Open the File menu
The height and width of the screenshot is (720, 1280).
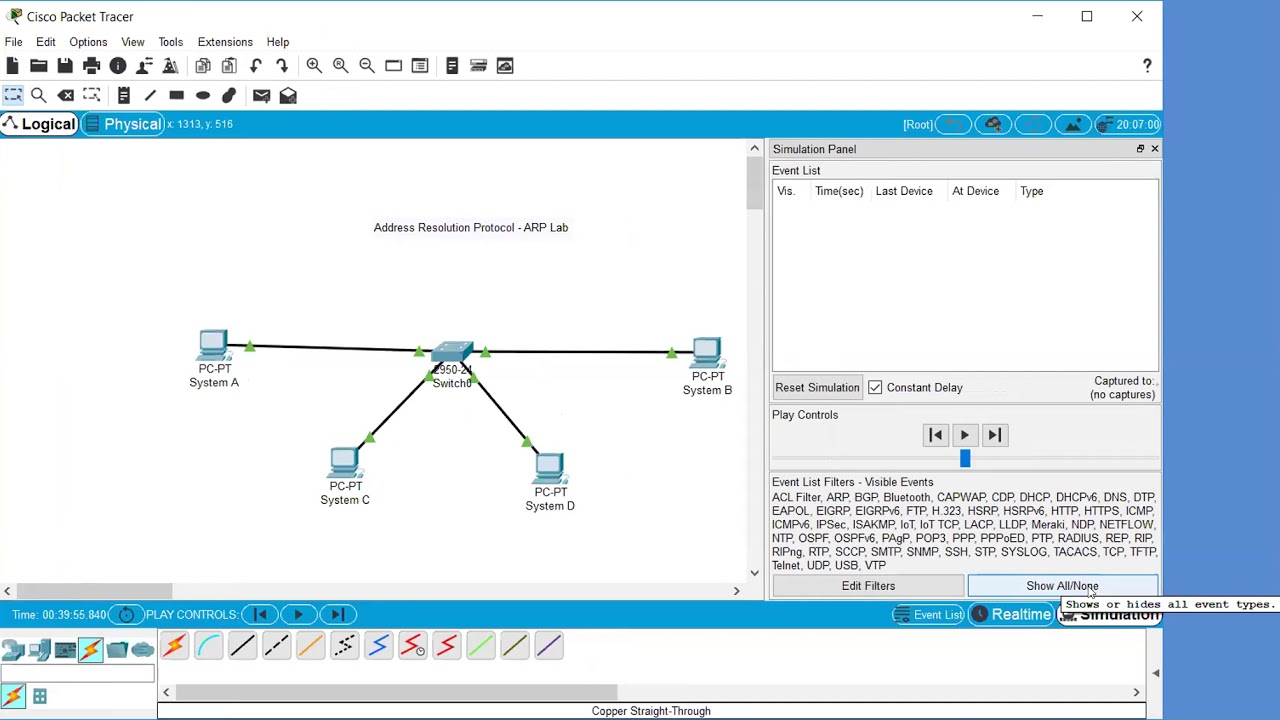[x=14, y=42]
